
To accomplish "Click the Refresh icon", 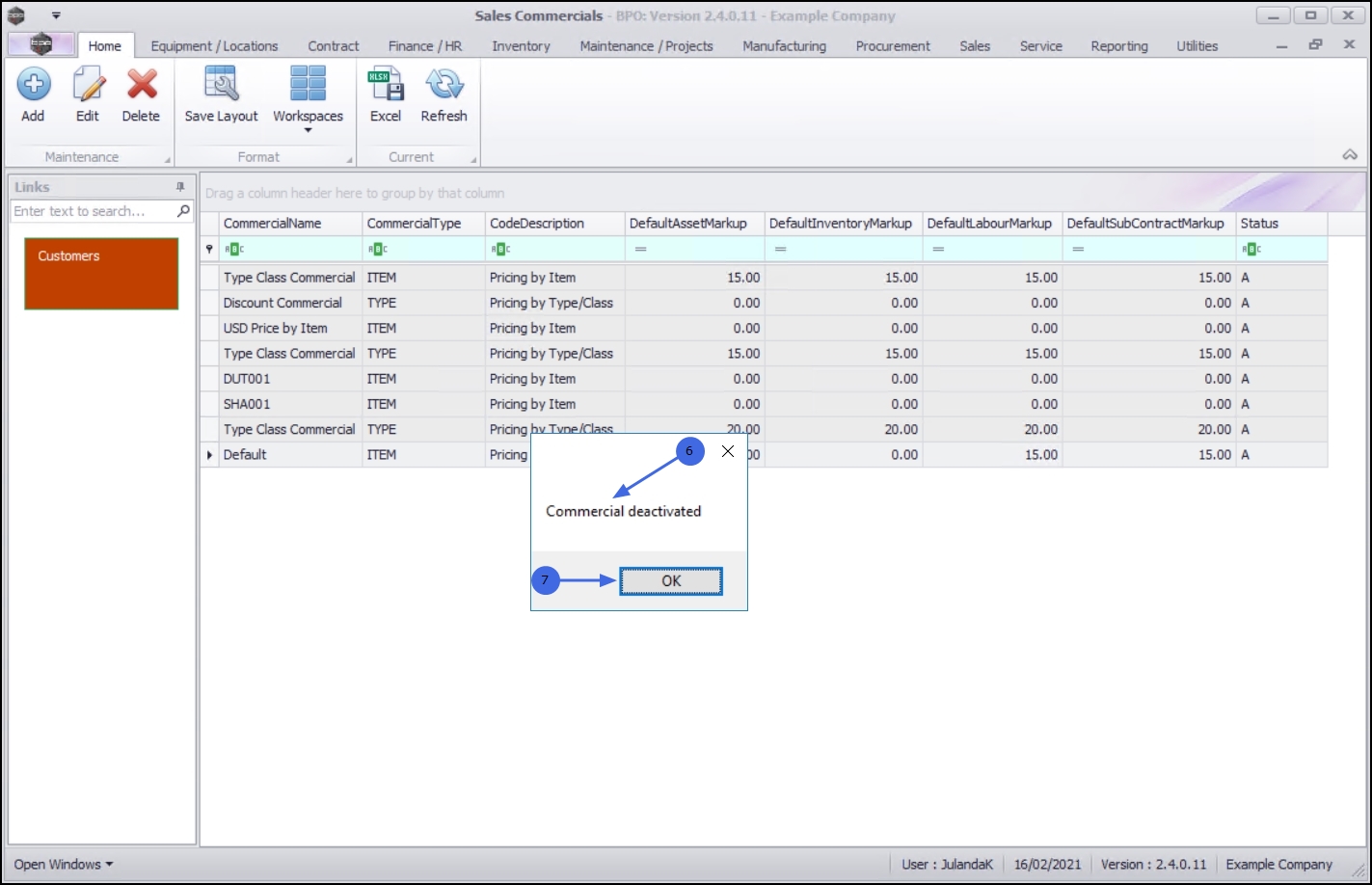I will [x=444, y=86].
